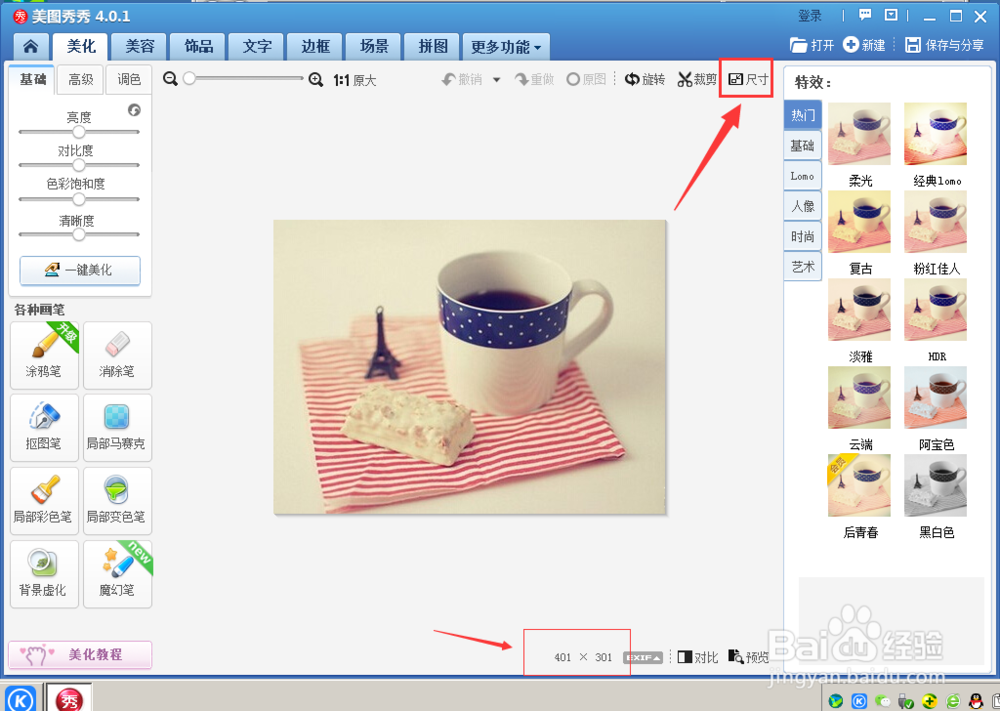Select the 基础 basic adjustments tab
Viewport: 1000px width, 711px height.
(33, 79)
